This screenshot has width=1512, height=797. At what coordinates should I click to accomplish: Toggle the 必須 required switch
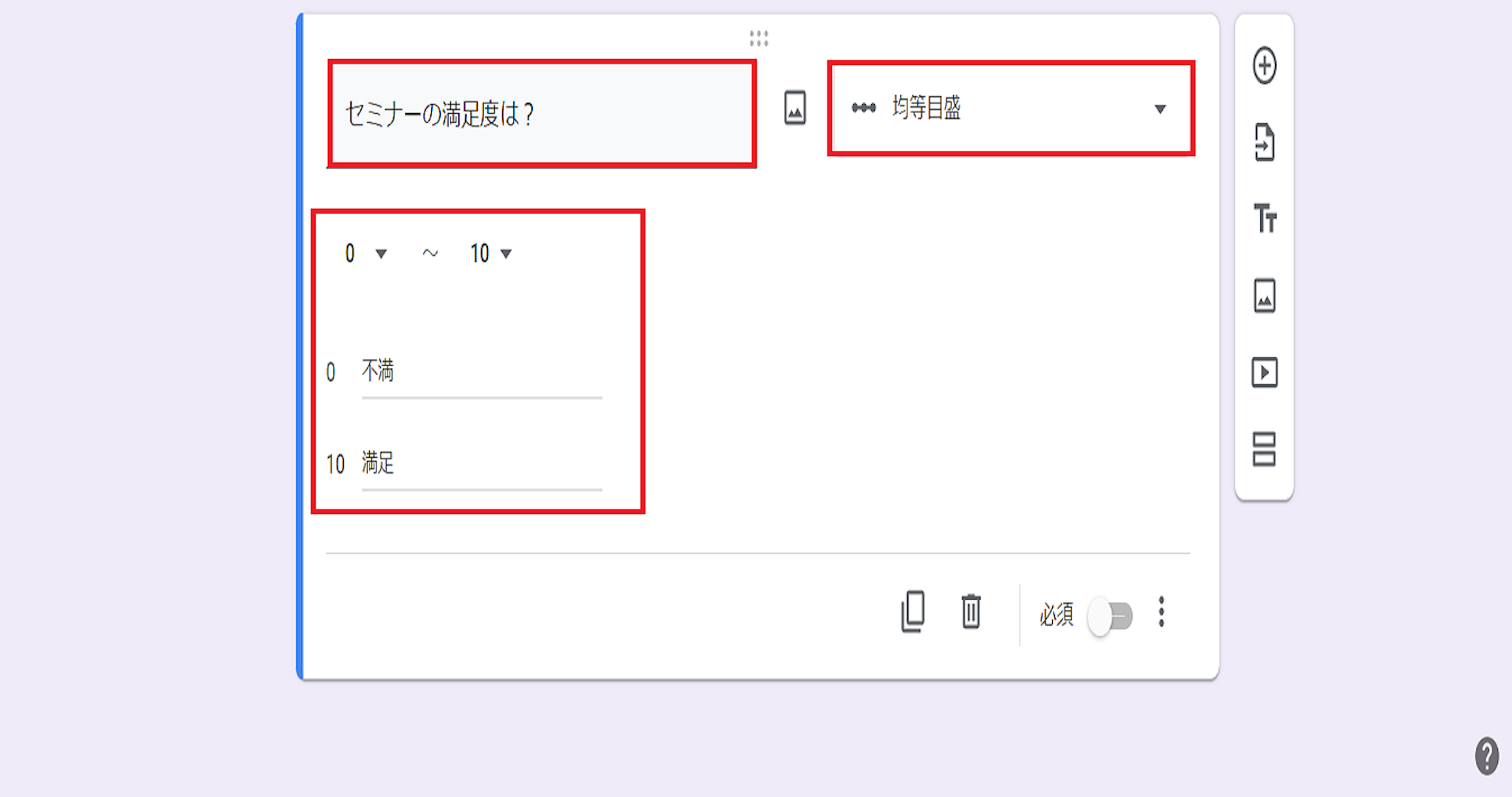[x=1110, y=615]
